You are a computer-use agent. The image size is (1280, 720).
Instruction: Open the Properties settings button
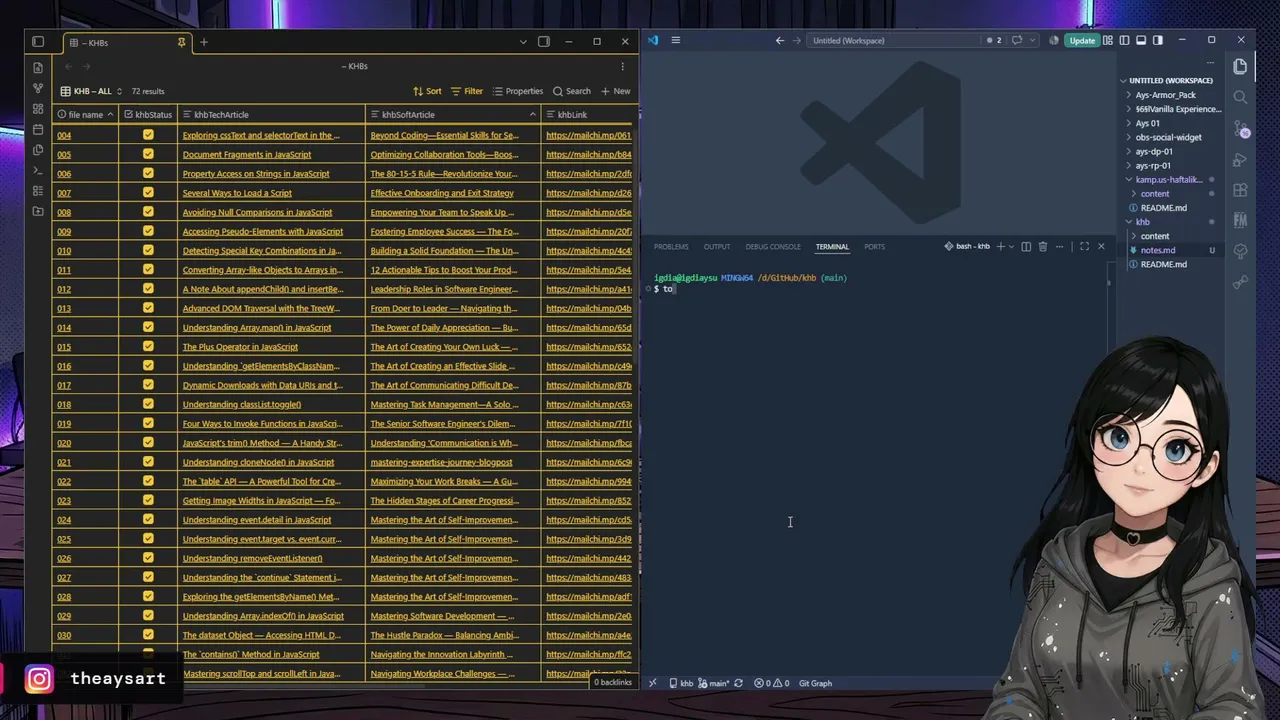(x=518, y=91)
